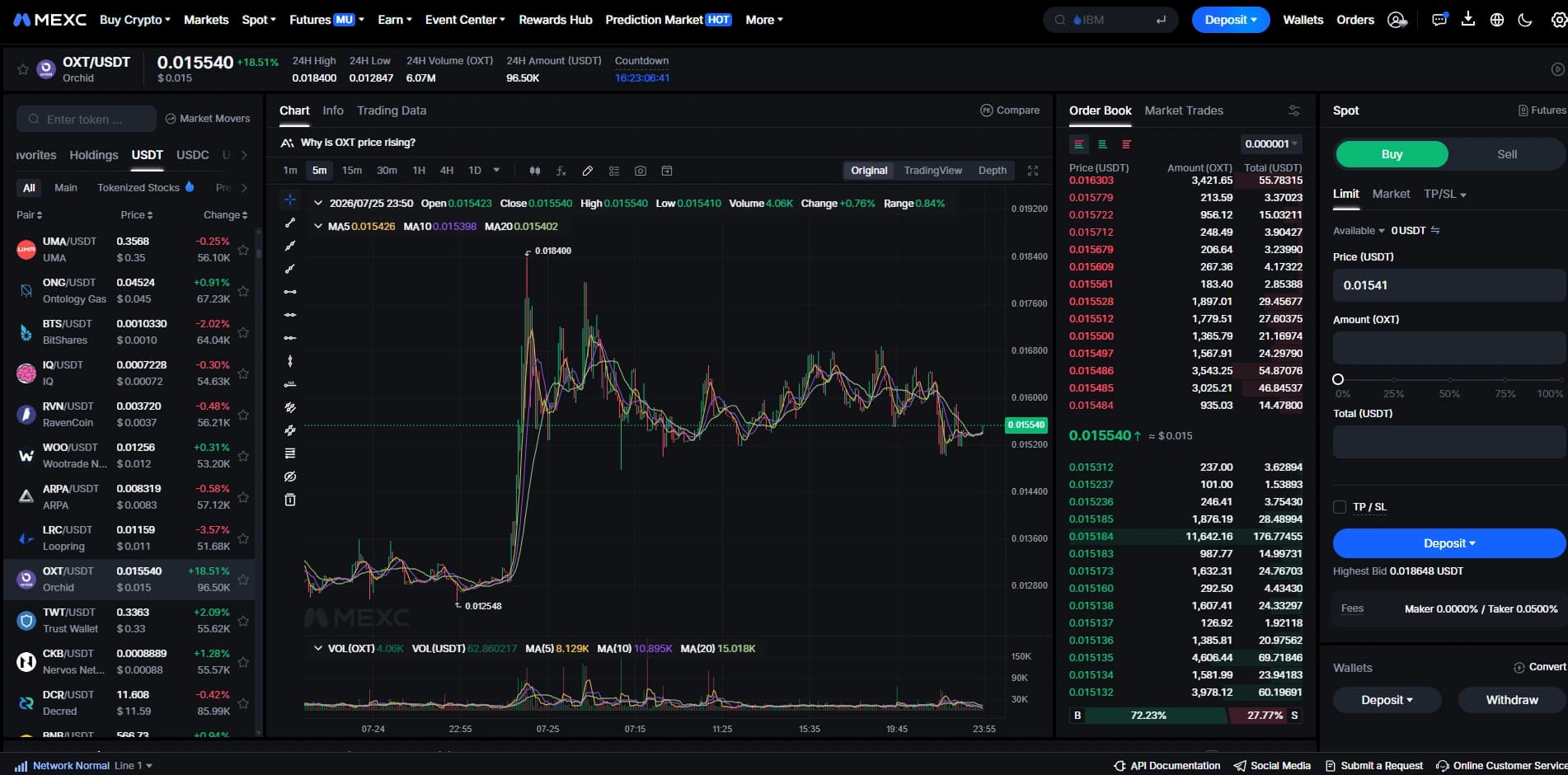Open the profile account icon

(1396, 20)
